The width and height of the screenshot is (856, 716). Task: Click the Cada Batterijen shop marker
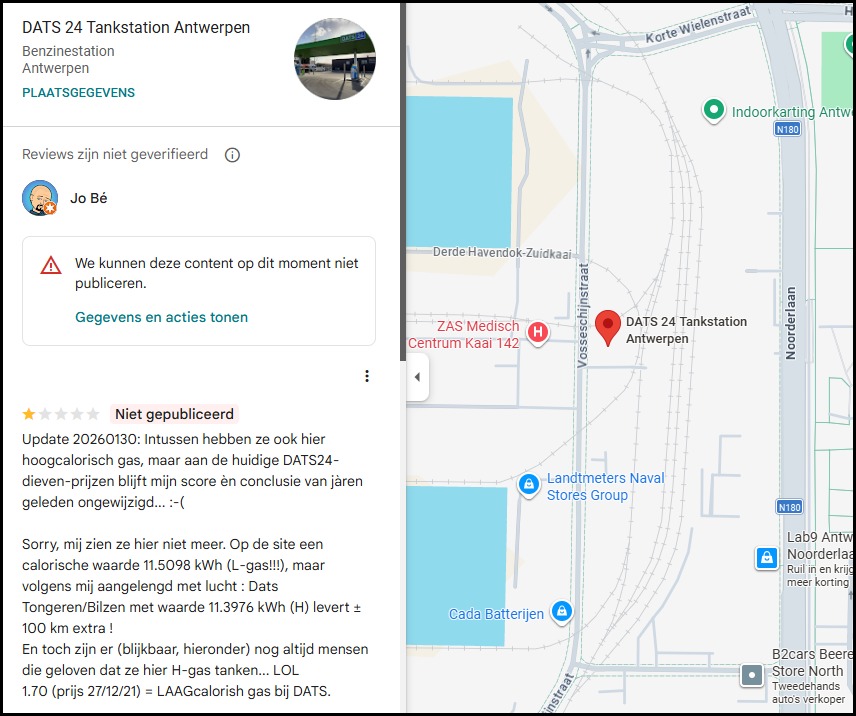coord(562,612)
